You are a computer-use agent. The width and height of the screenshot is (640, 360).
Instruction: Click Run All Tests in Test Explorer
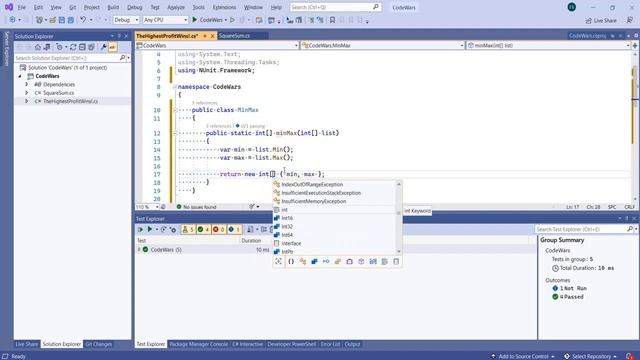coord(140,229)
